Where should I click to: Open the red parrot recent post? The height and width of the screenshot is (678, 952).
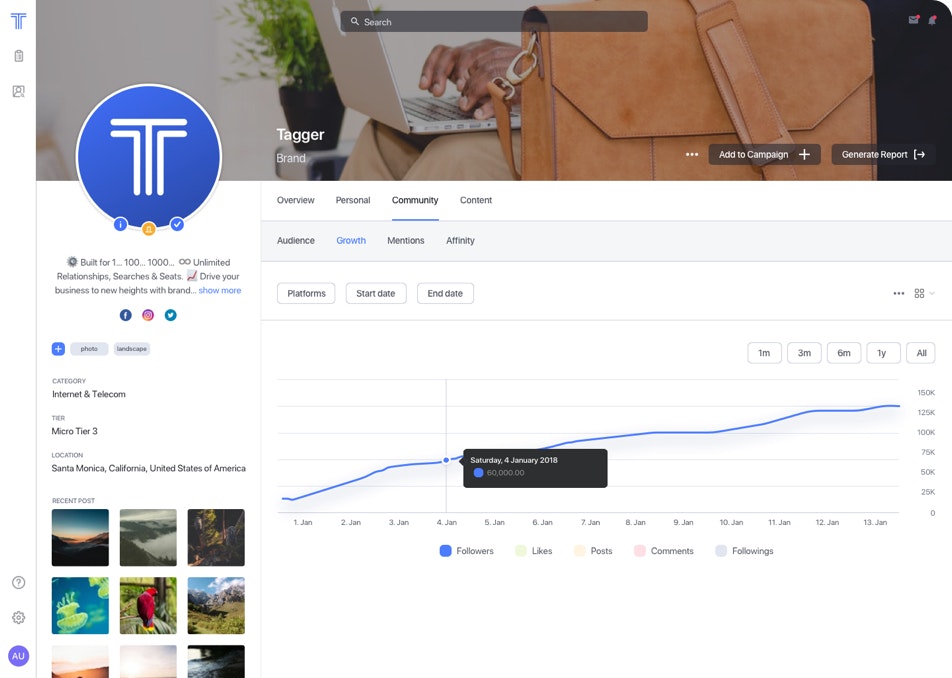(148, 606)
